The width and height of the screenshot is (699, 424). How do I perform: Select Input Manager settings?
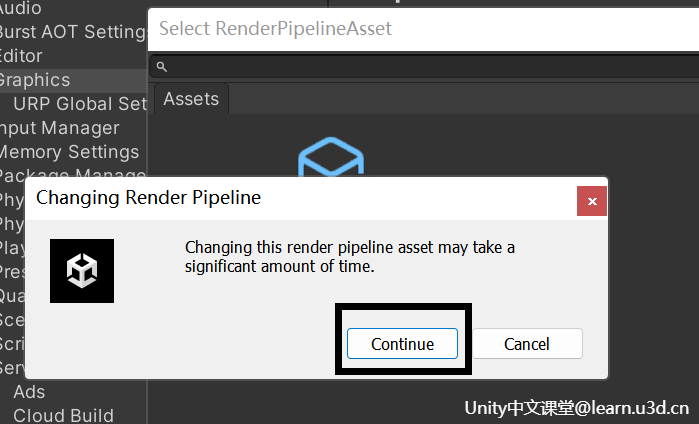pyautogui.click(x=59, y=128)
